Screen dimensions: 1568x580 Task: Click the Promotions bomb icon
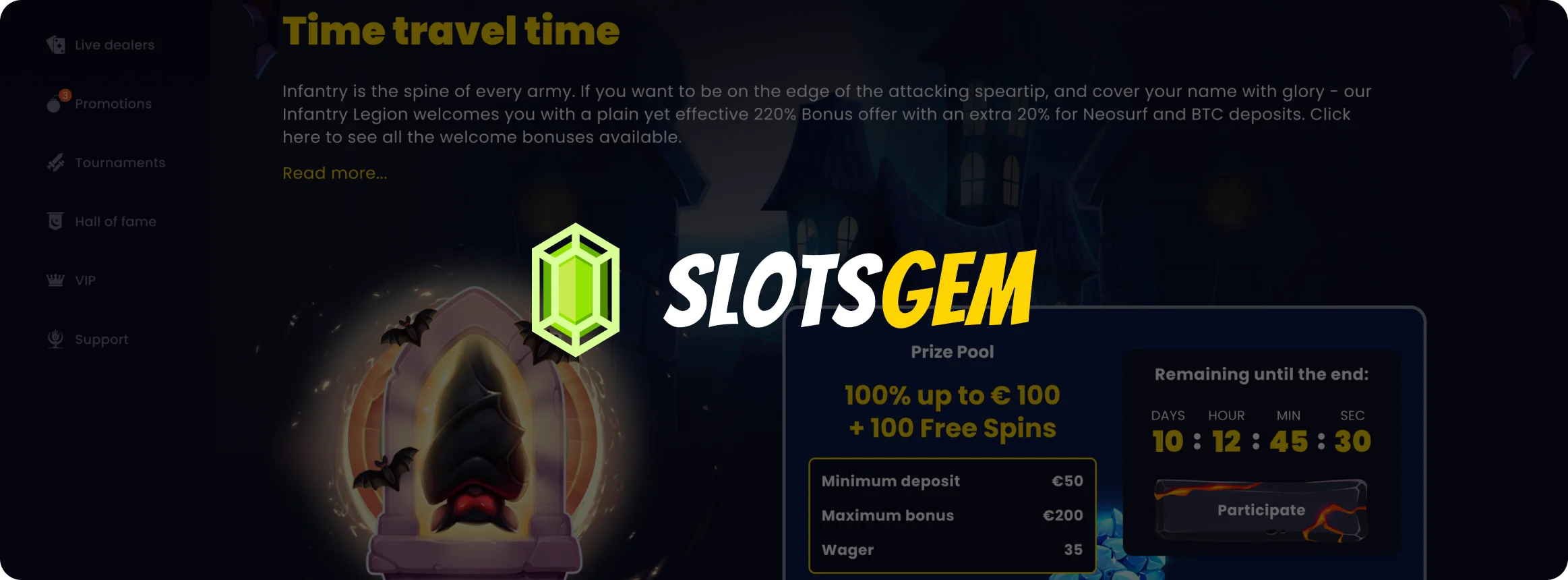pyautogui.click(x=54, y=105)
